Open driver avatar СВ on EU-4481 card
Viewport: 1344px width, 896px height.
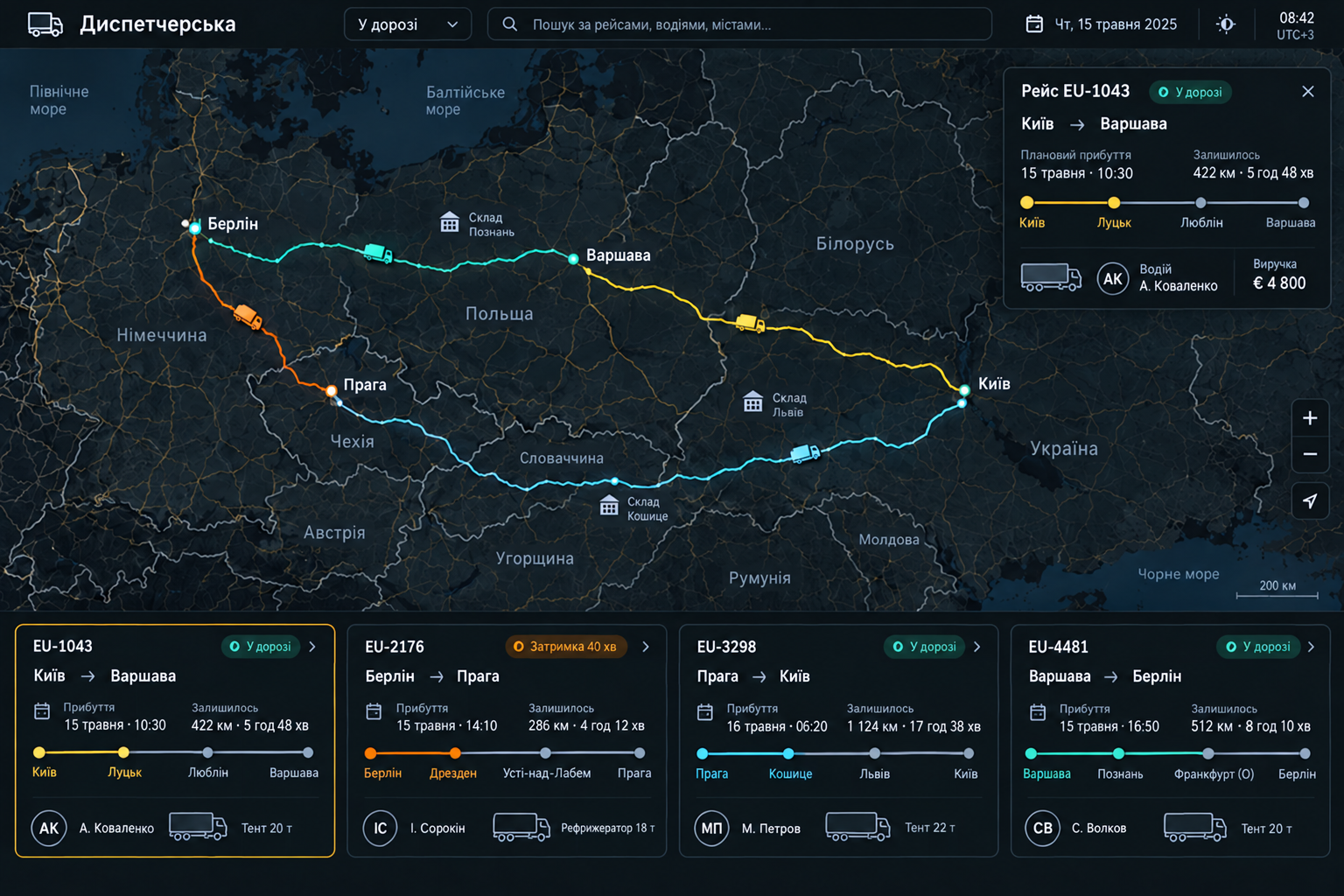click(x=1043, y=828)
